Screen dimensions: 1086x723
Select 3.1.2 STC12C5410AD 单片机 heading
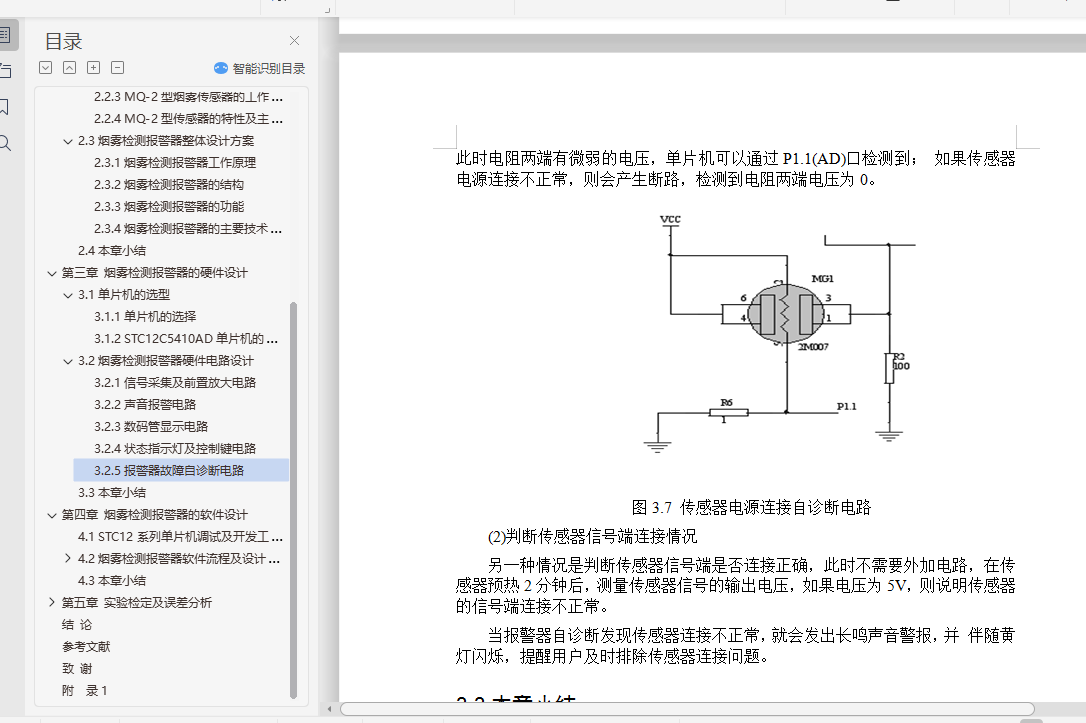point(186,339)
